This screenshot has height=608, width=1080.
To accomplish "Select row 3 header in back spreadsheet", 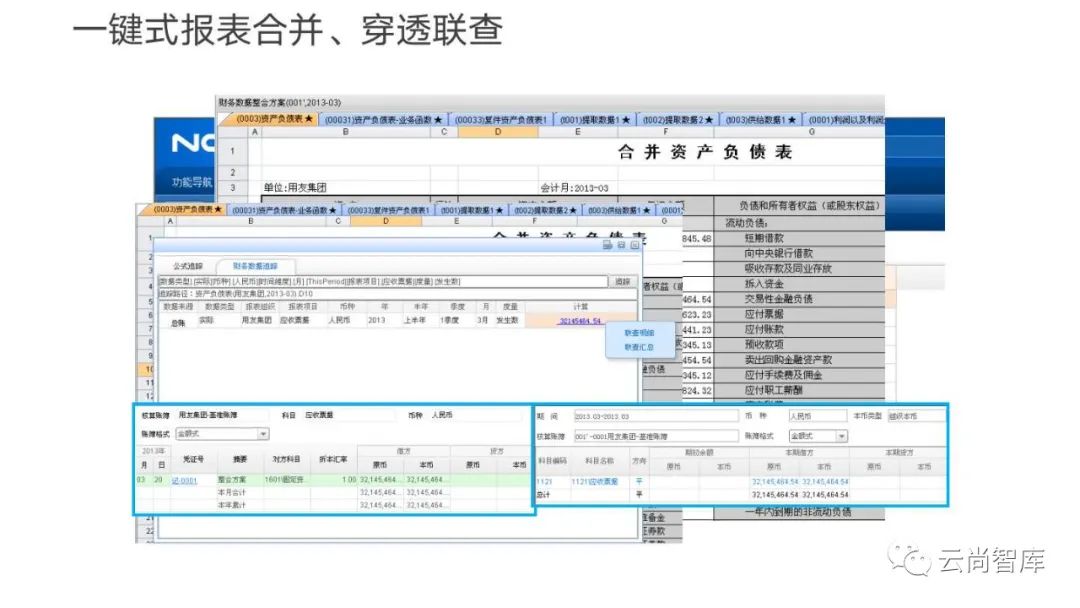I will [x=233, y=187].
